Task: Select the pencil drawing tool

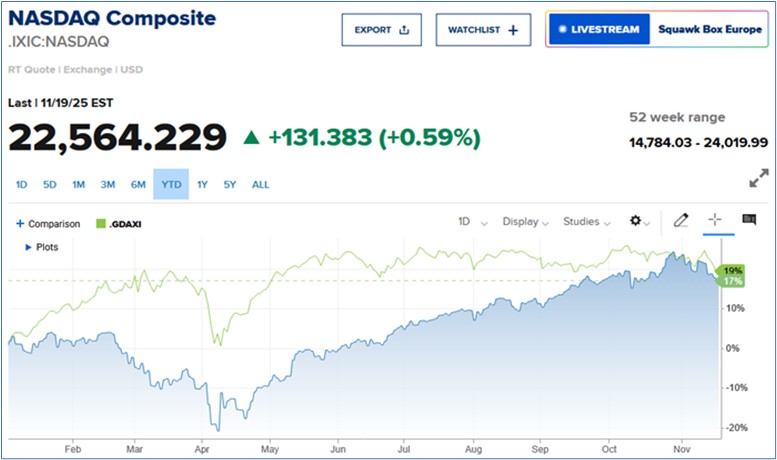Action: pos(681,221)
